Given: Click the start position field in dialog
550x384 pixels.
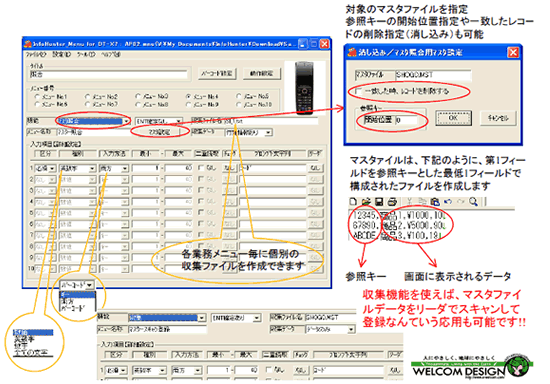Looking at the screenshot, I should click(407, 120).
